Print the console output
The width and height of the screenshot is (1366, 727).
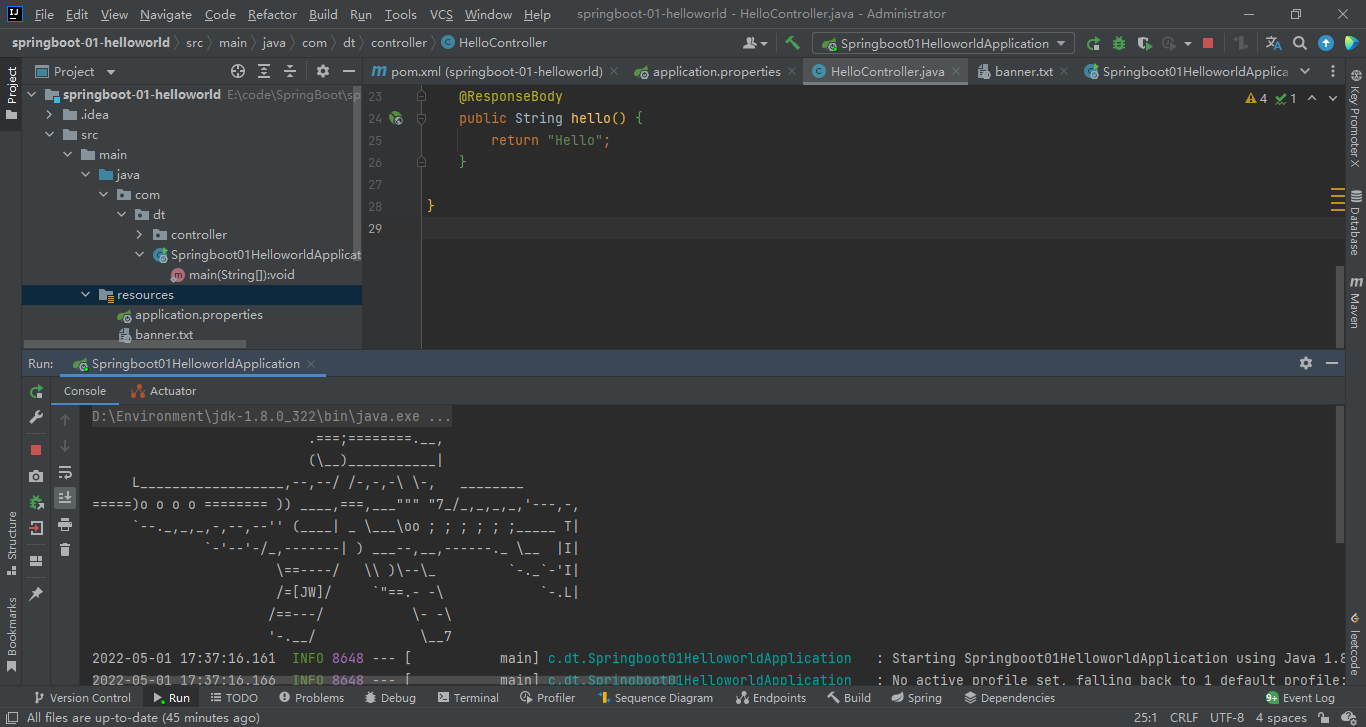(x=65, y=524)
